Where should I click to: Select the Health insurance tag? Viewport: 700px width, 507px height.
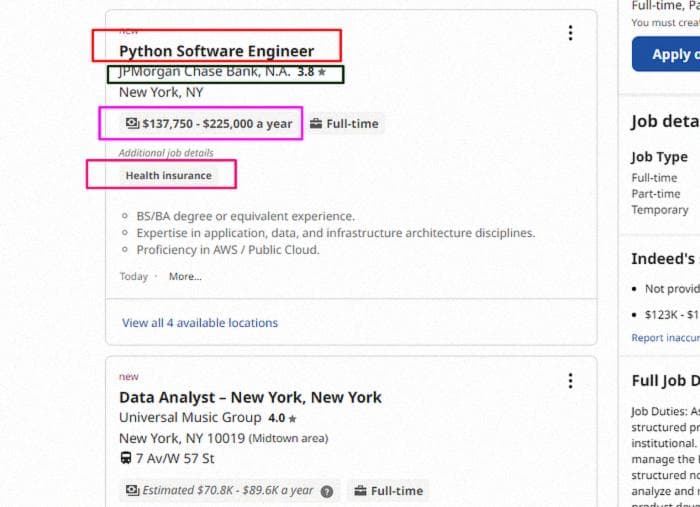click(169, 175)
